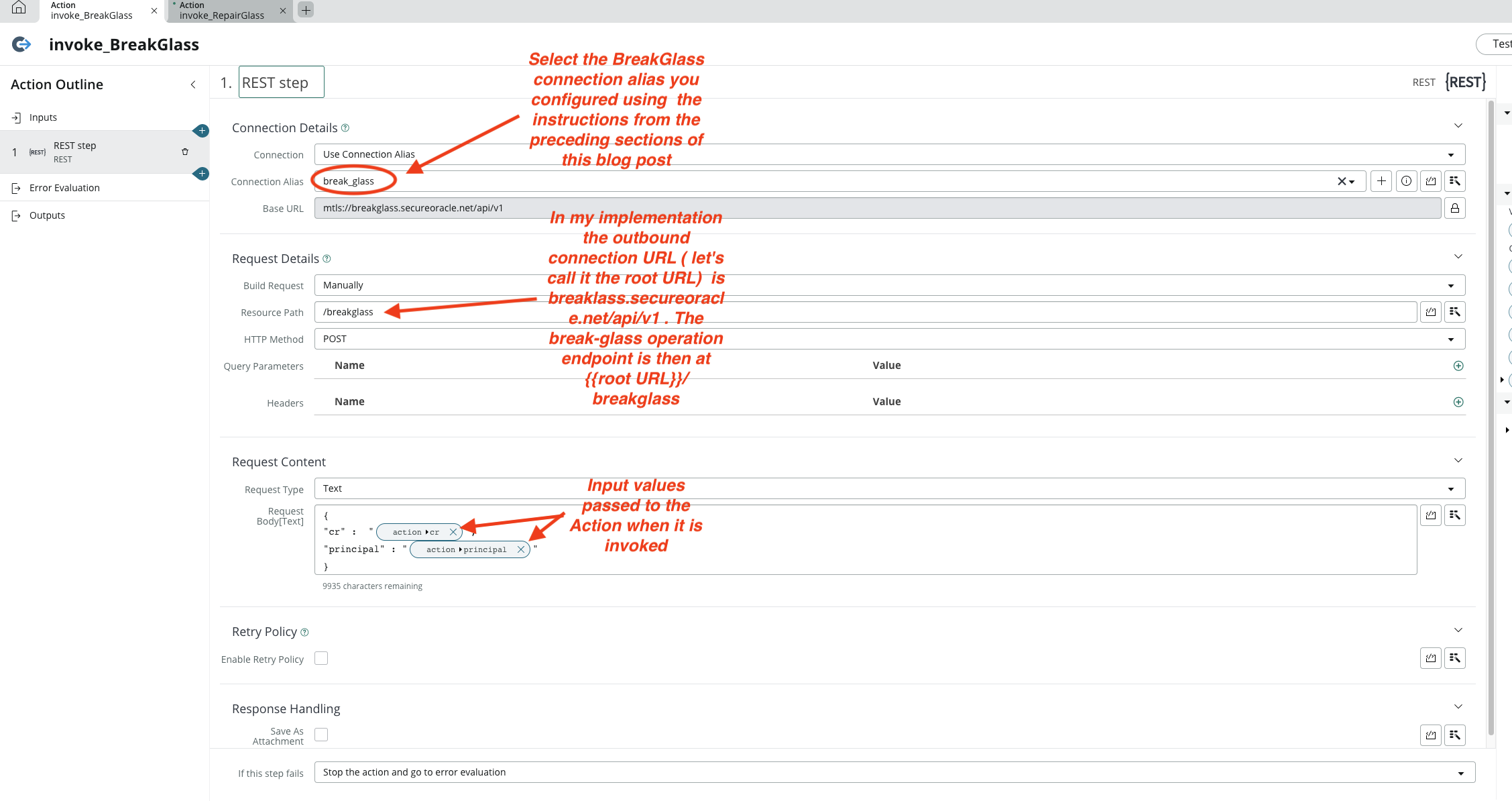Remove the action principal data pill
Screen dimensions: 1512x801
click(521, 549)
